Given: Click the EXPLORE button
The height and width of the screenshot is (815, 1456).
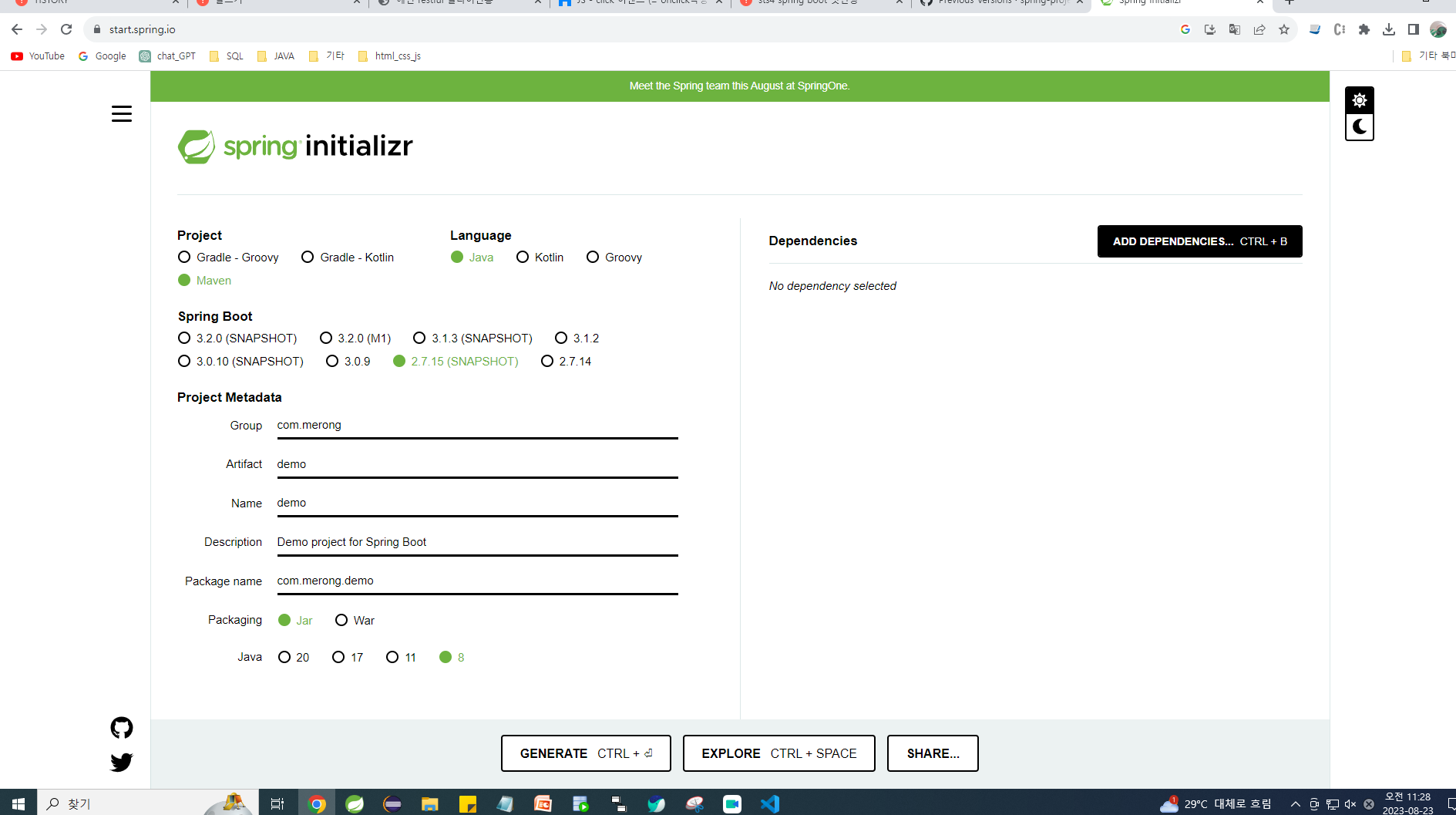Looking at the screenshot, I should 778,753.
